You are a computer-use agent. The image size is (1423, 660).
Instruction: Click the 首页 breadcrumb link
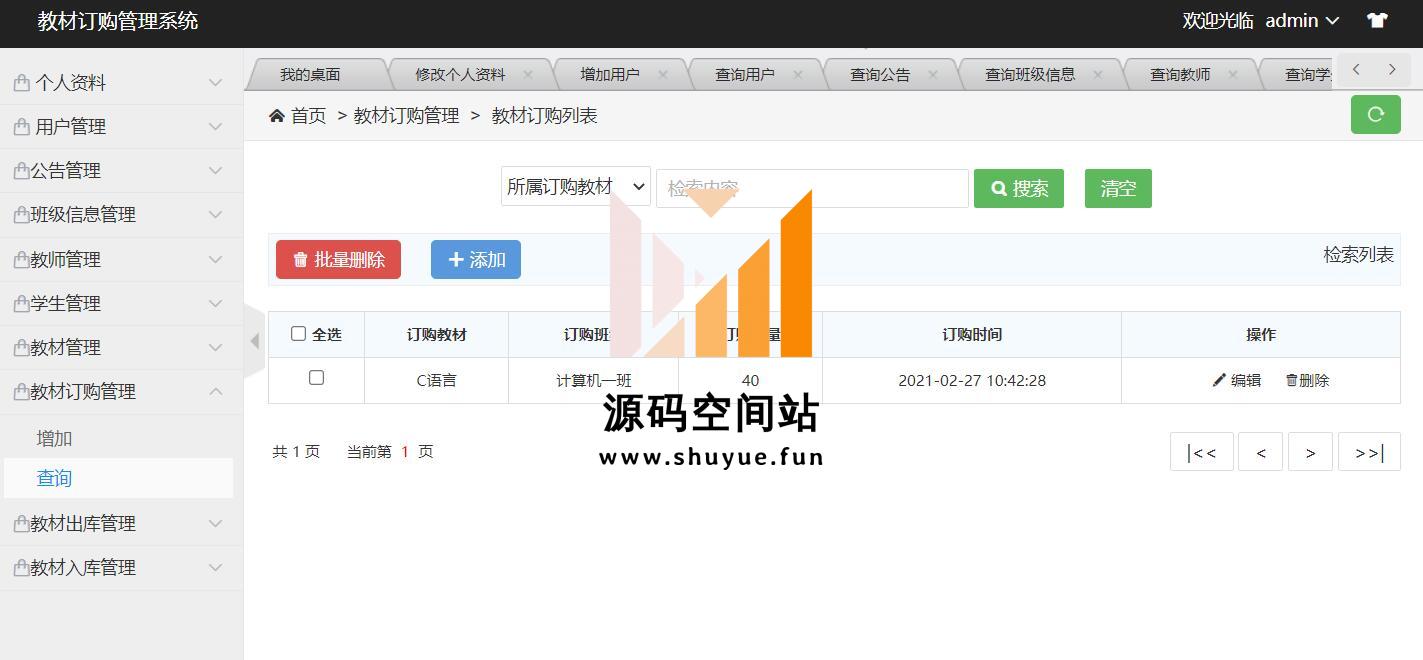(x=308, y=116)
